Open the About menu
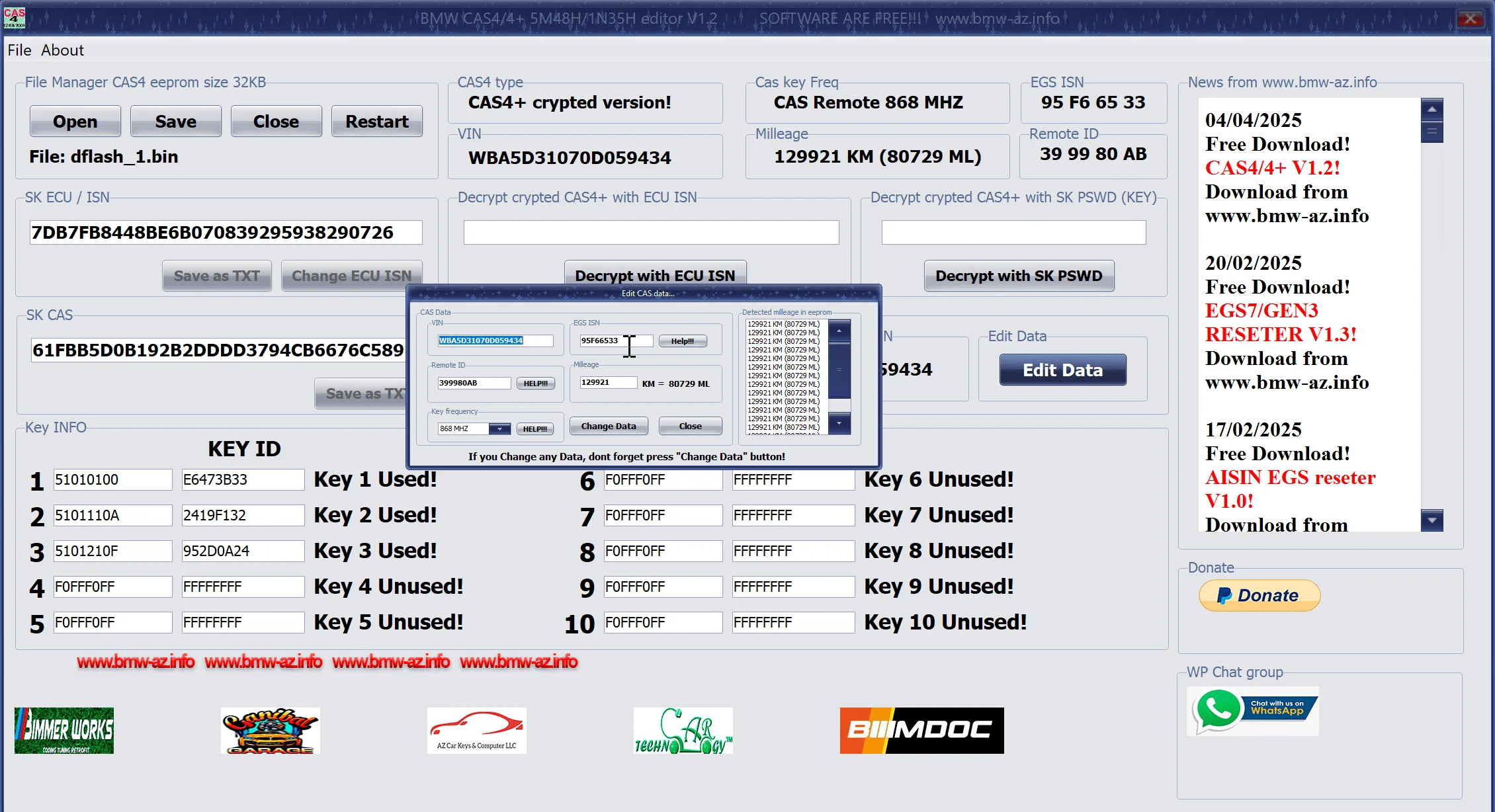The height and width of the screenshot is (812, 1495). coord(63,50)
